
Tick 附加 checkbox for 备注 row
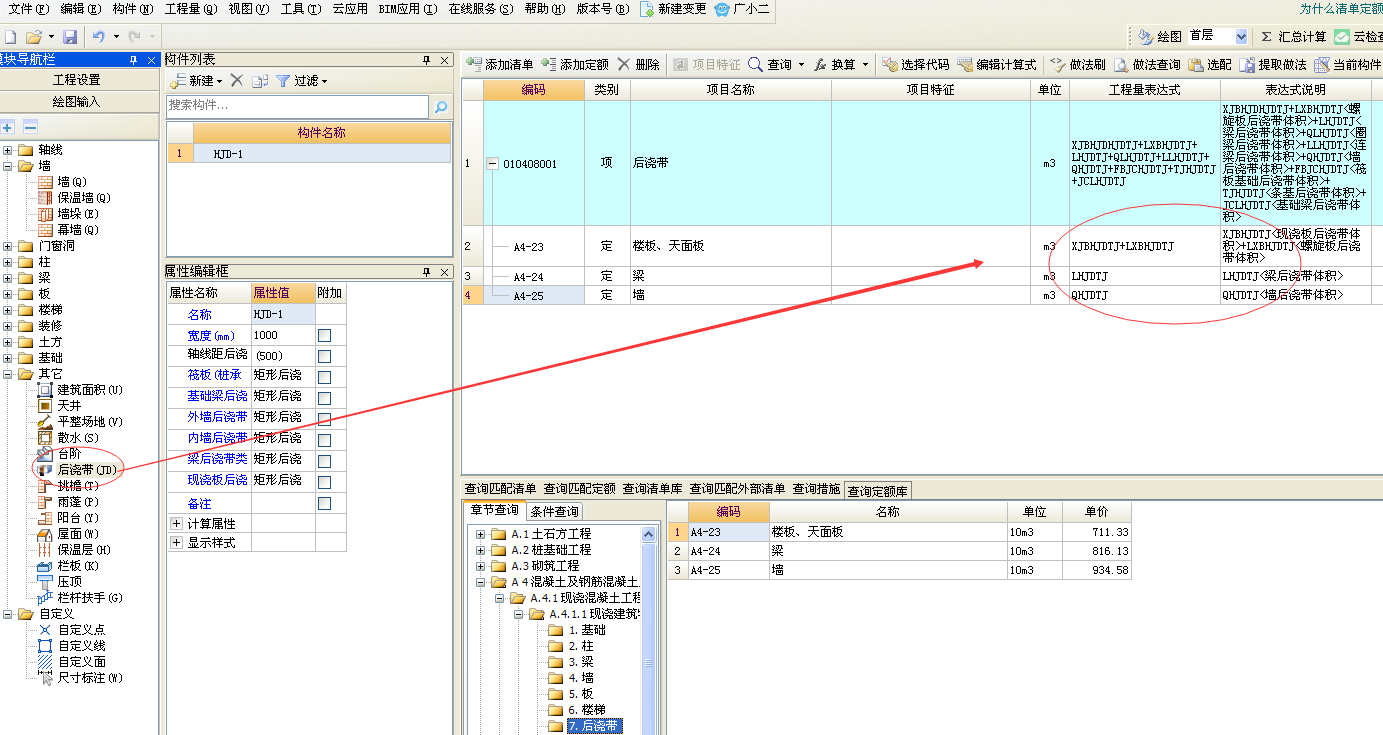tap(325, 504)
